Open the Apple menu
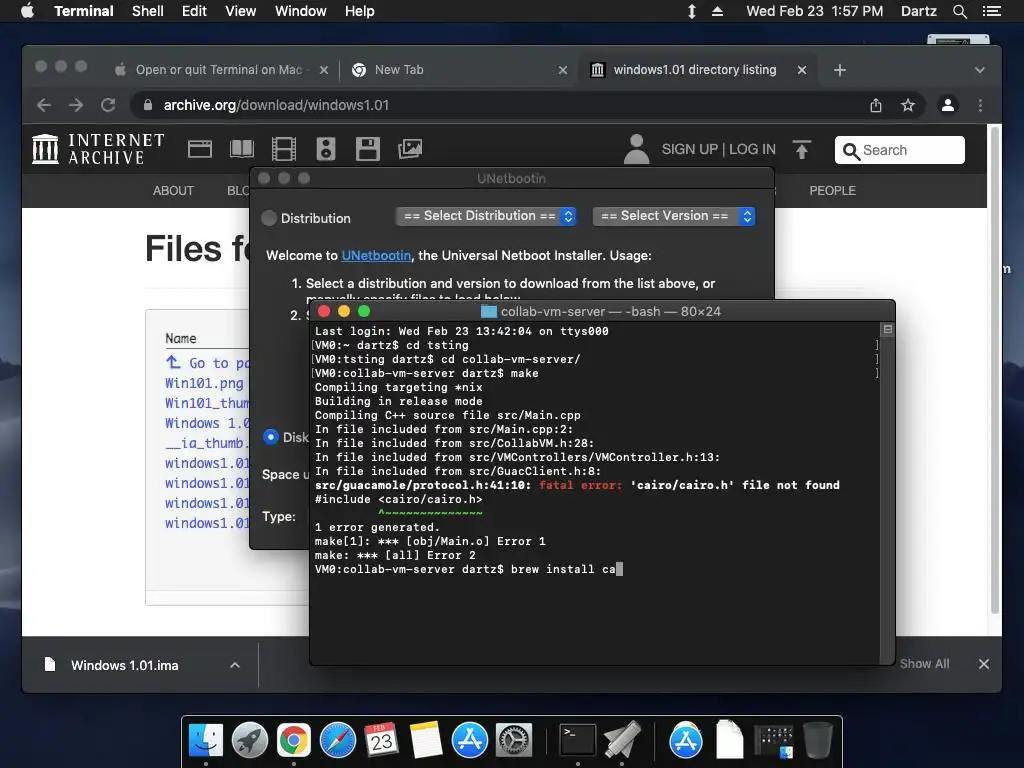Viewport: 1024px width, 768px height. pos(27,11)
